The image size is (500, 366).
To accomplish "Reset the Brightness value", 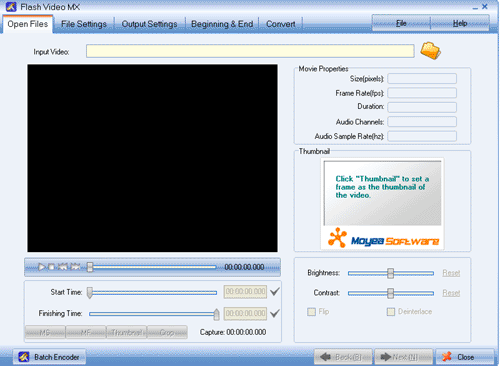I will coord(451,273).
